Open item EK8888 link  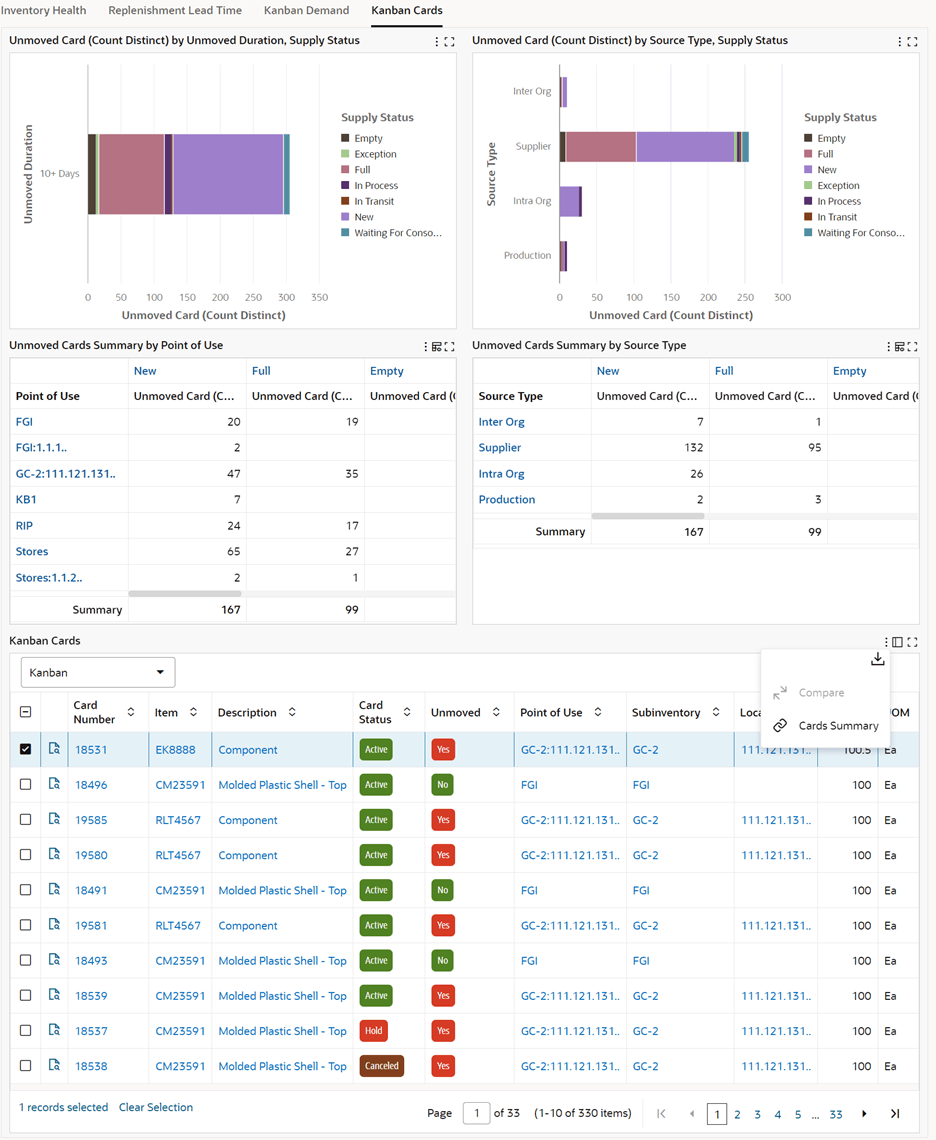pyautogui.click(x=175, y=750)
